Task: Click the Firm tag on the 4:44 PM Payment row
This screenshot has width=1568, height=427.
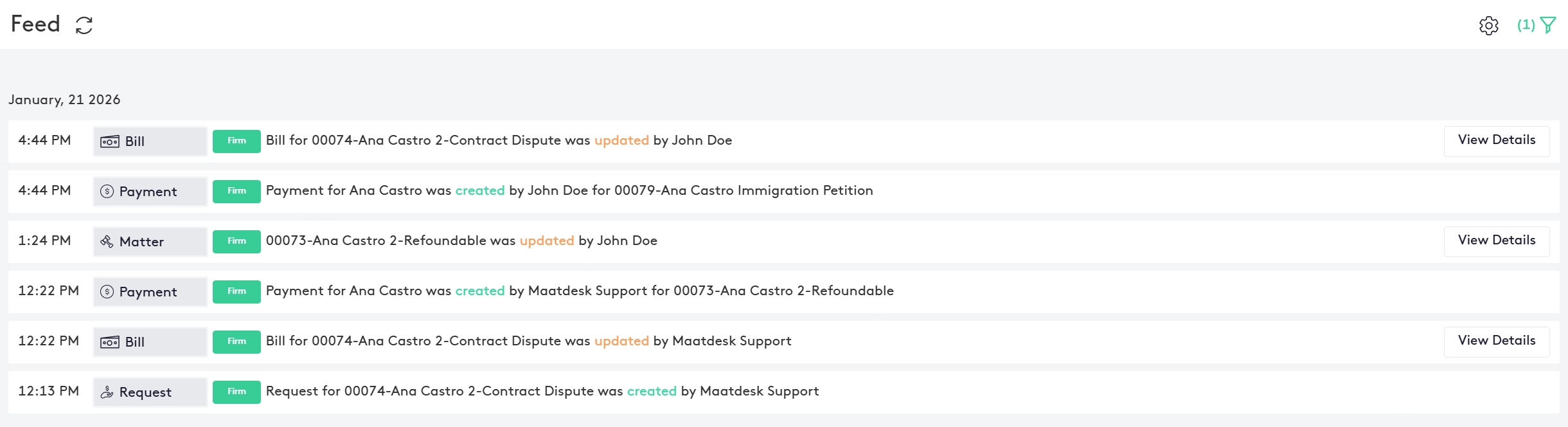Action: click(236, 191)
